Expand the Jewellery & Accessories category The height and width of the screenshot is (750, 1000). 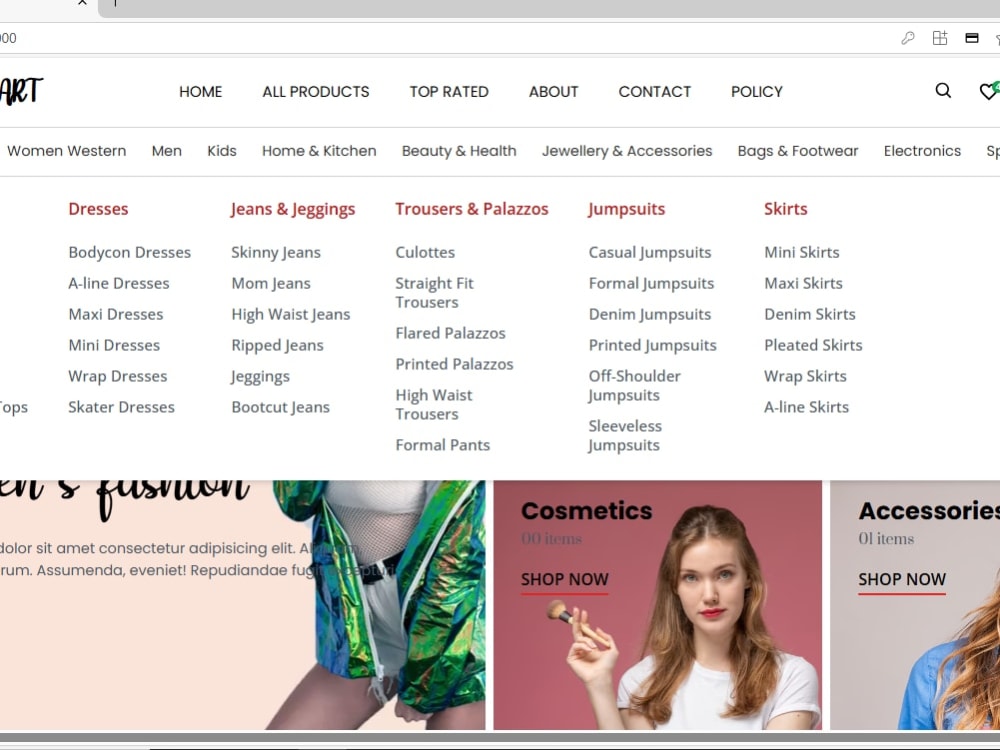tap(627, 151)
